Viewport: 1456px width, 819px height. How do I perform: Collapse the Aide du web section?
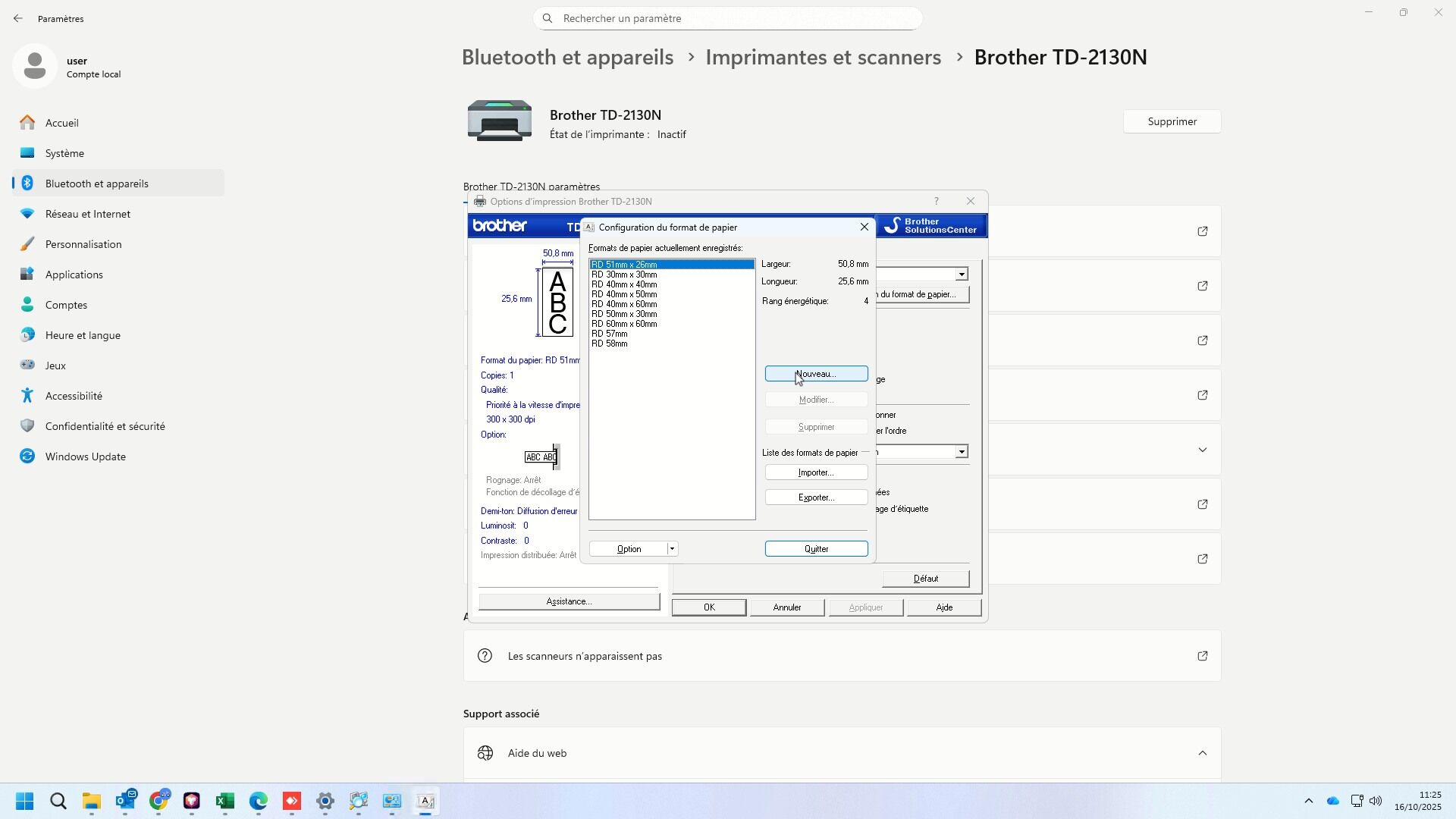pos(1202,753)
